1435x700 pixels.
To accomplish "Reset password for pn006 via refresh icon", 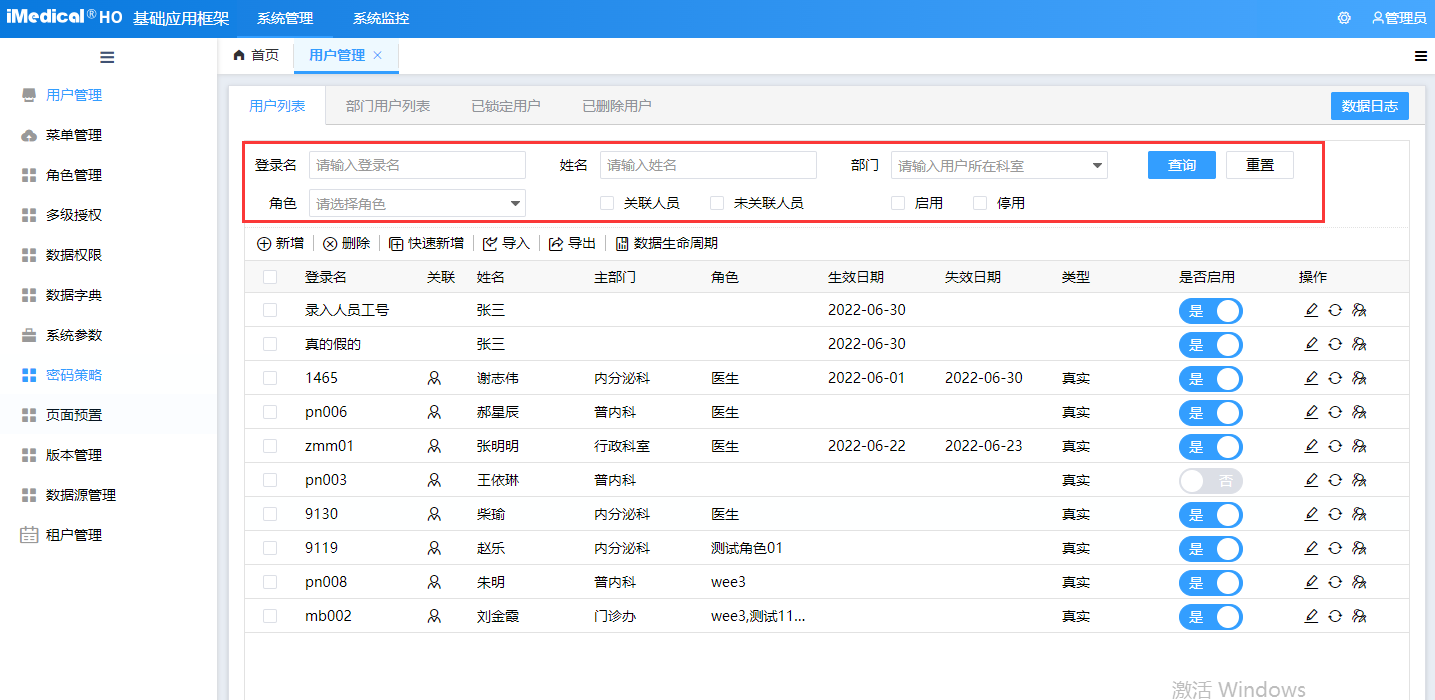I will 1335,412.
